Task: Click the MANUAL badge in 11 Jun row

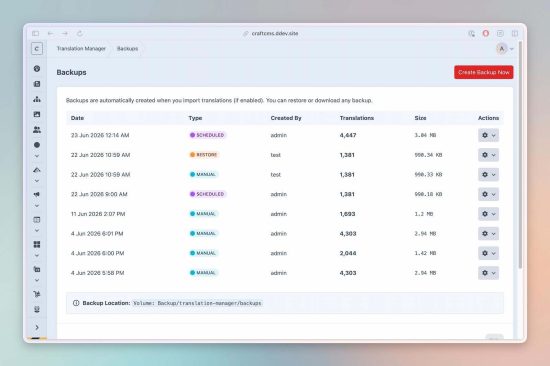Action: tap(203, 214)
